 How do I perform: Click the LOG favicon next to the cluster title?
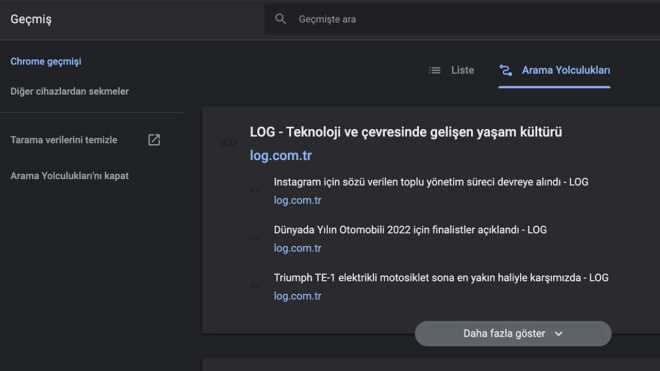click(228, 143)
